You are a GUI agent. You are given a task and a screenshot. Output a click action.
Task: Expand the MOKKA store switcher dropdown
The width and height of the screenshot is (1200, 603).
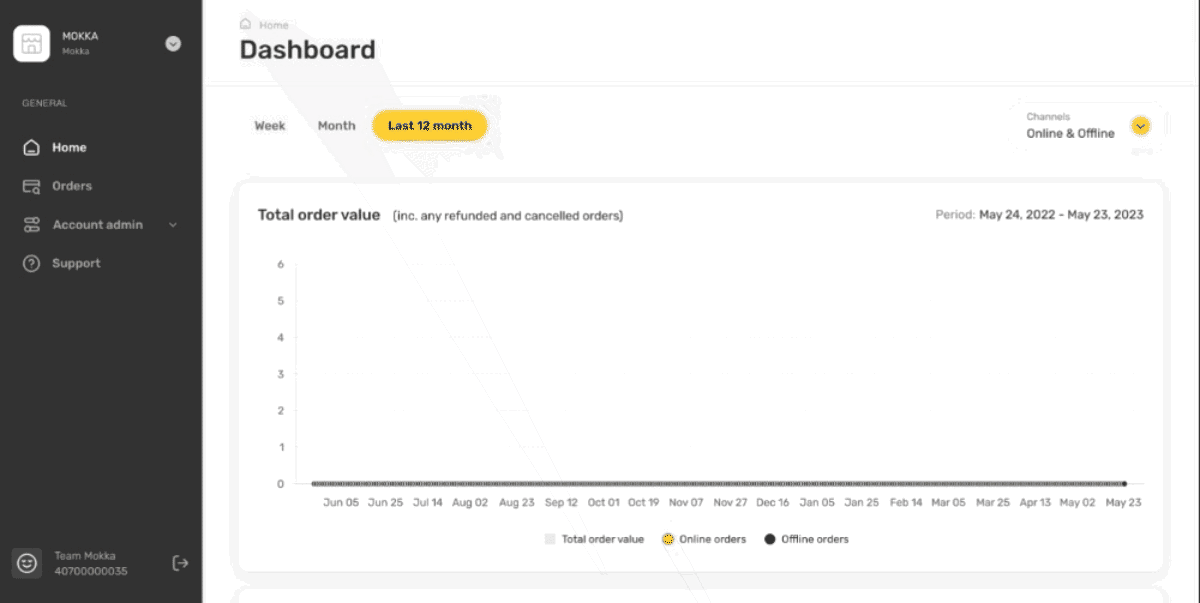(x=173, y=44)
